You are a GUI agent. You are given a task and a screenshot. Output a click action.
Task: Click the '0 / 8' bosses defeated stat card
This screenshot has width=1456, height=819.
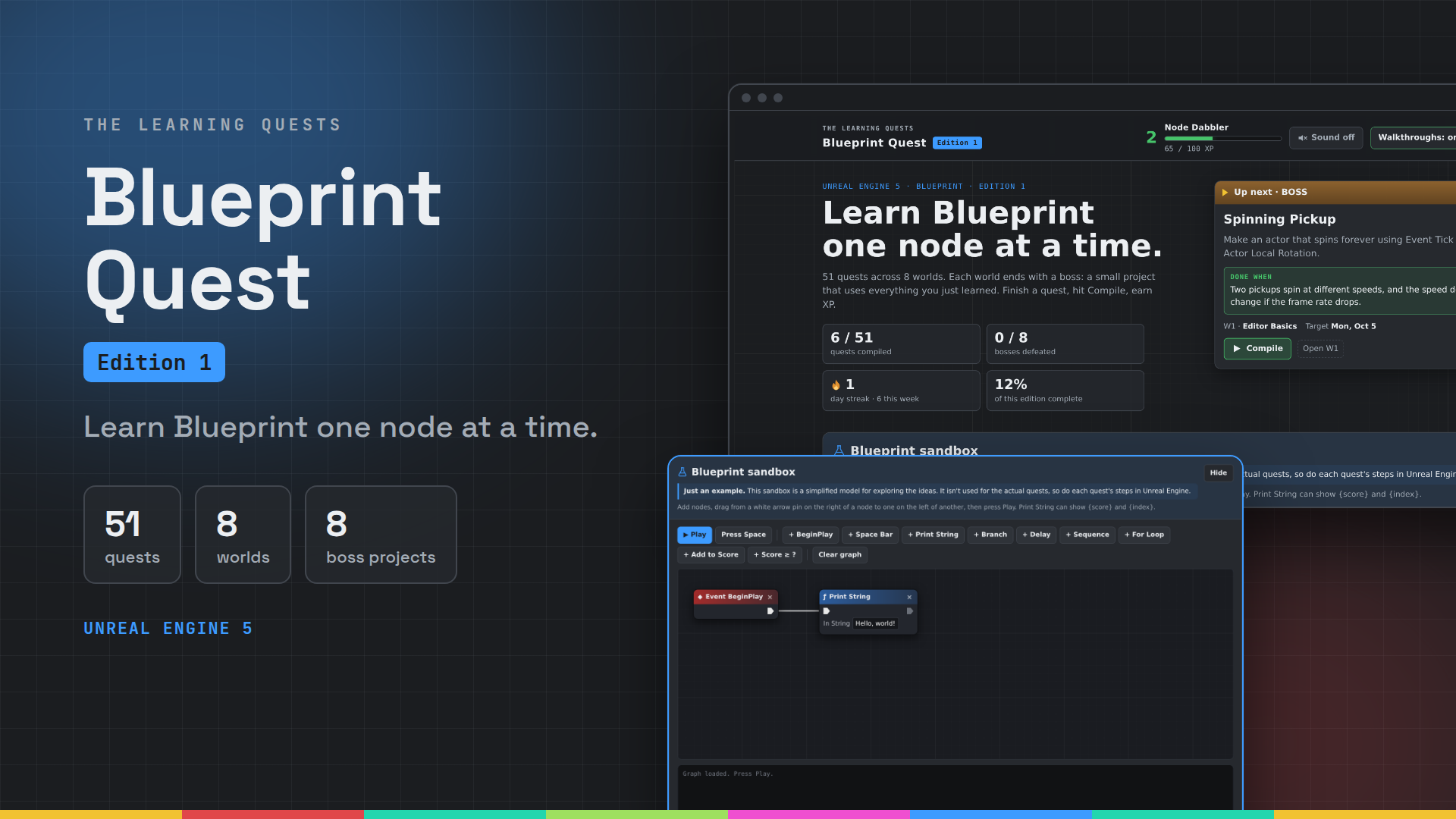[x=1065, y=344]
